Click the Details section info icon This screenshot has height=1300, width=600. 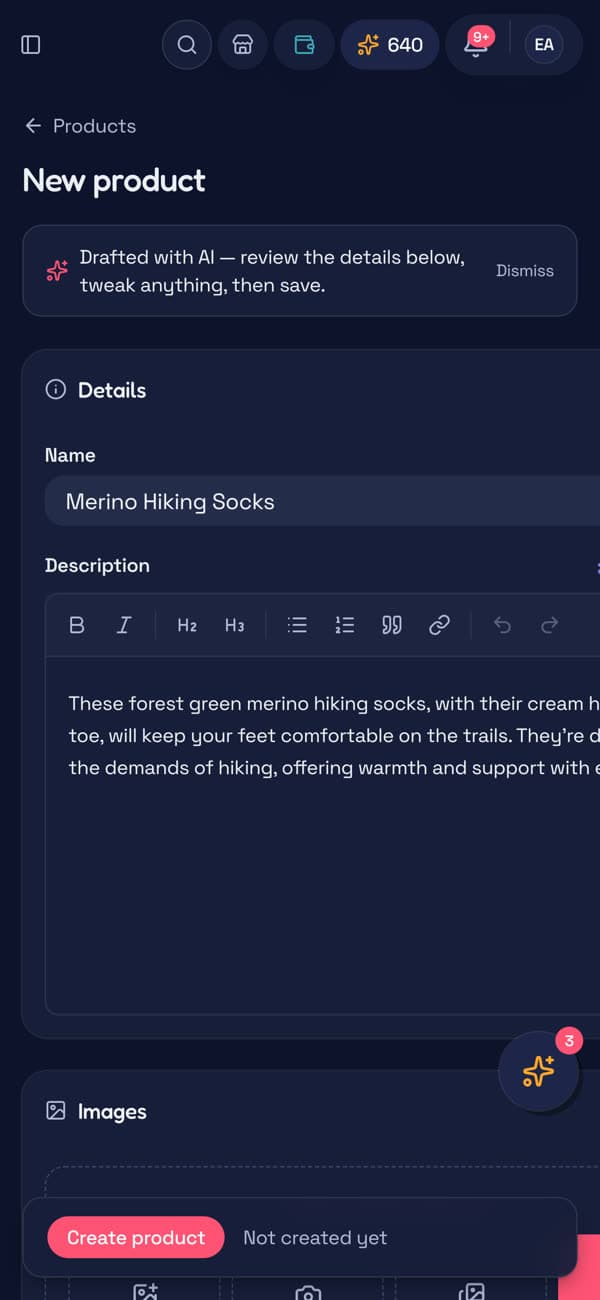coord(56,390)
